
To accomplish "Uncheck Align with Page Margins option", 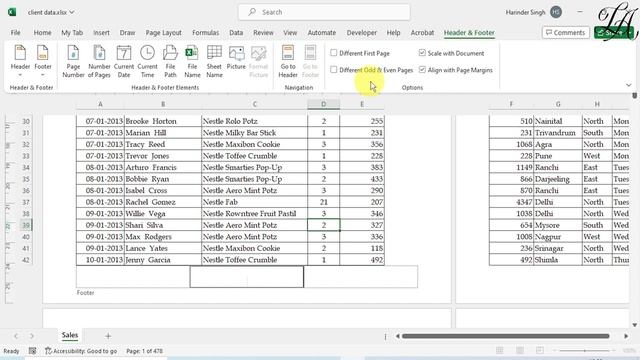I will [x=422, y=70].
